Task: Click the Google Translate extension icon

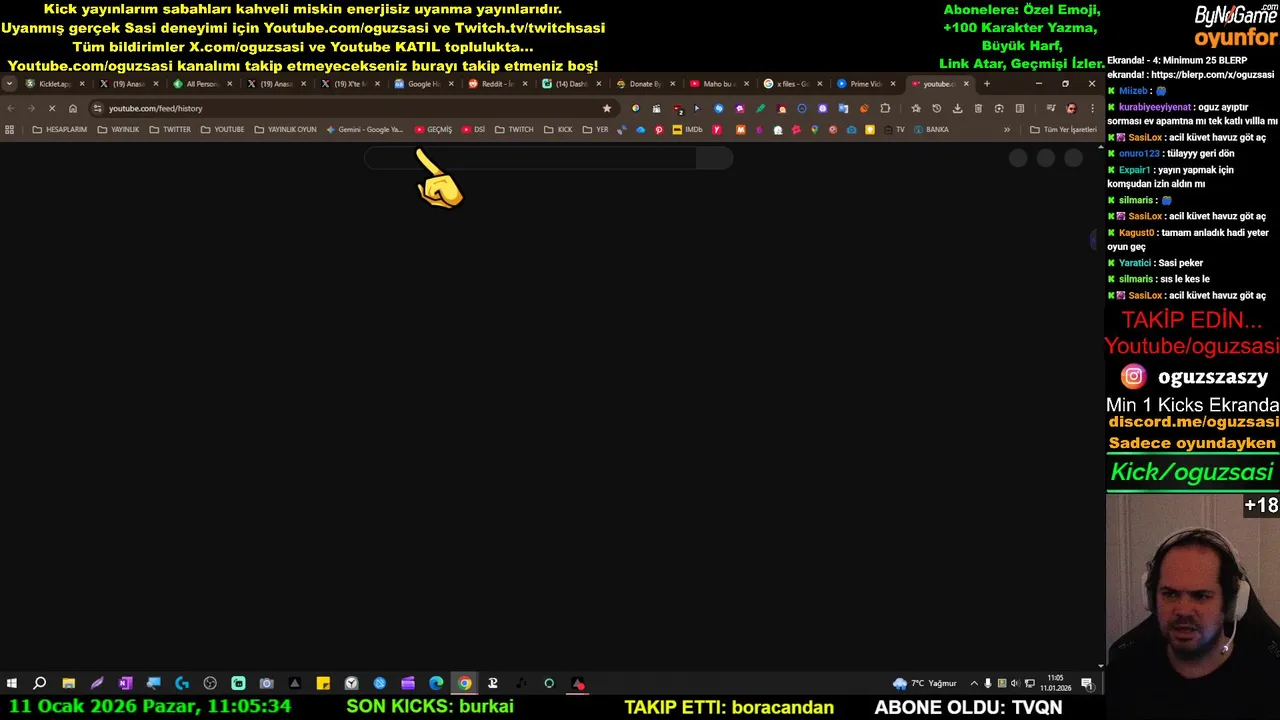Action: pyautogui.click(x=843, y=108)
